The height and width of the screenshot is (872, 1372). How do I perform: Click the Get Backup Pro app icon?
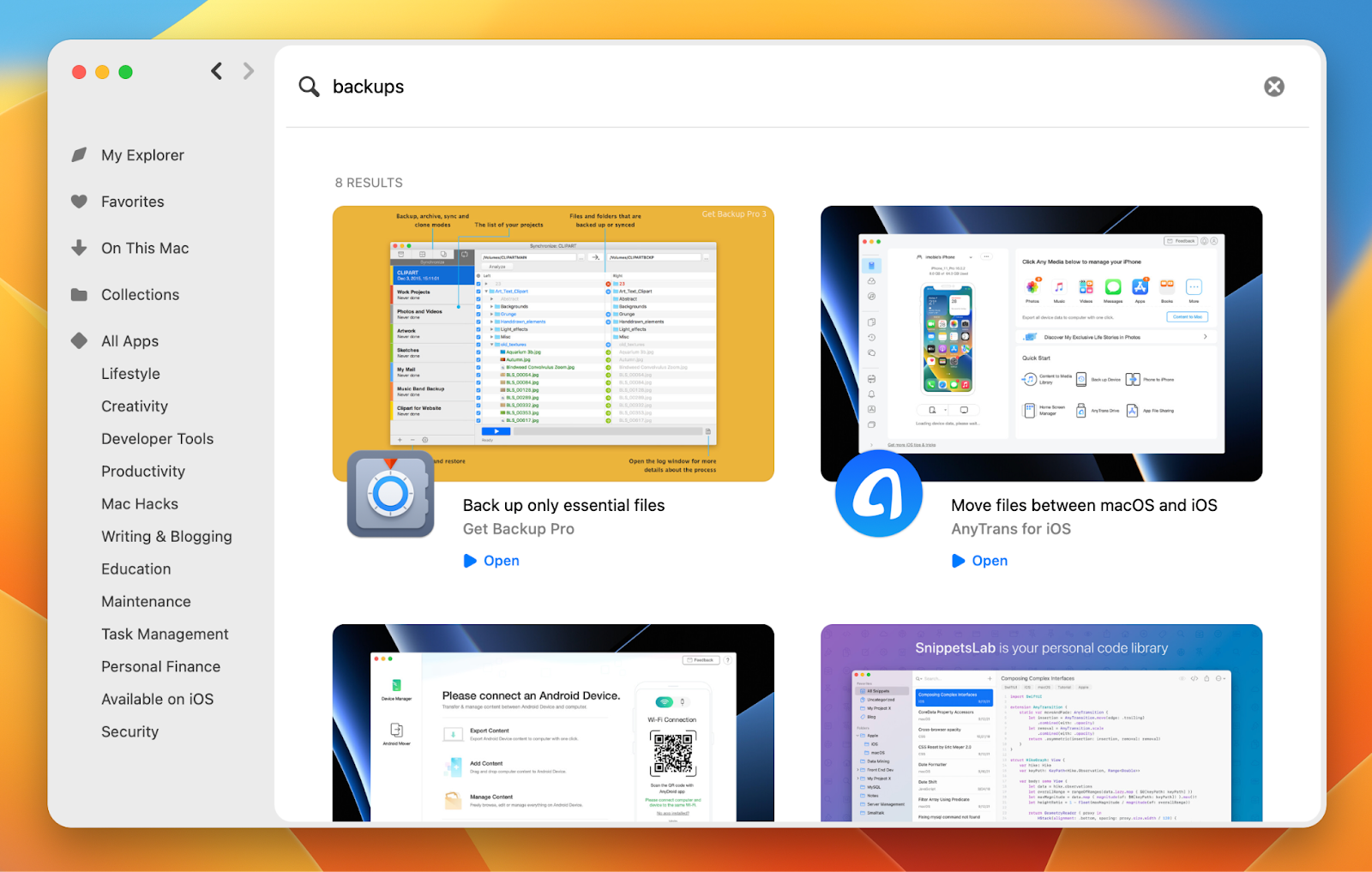pos(390,495)
